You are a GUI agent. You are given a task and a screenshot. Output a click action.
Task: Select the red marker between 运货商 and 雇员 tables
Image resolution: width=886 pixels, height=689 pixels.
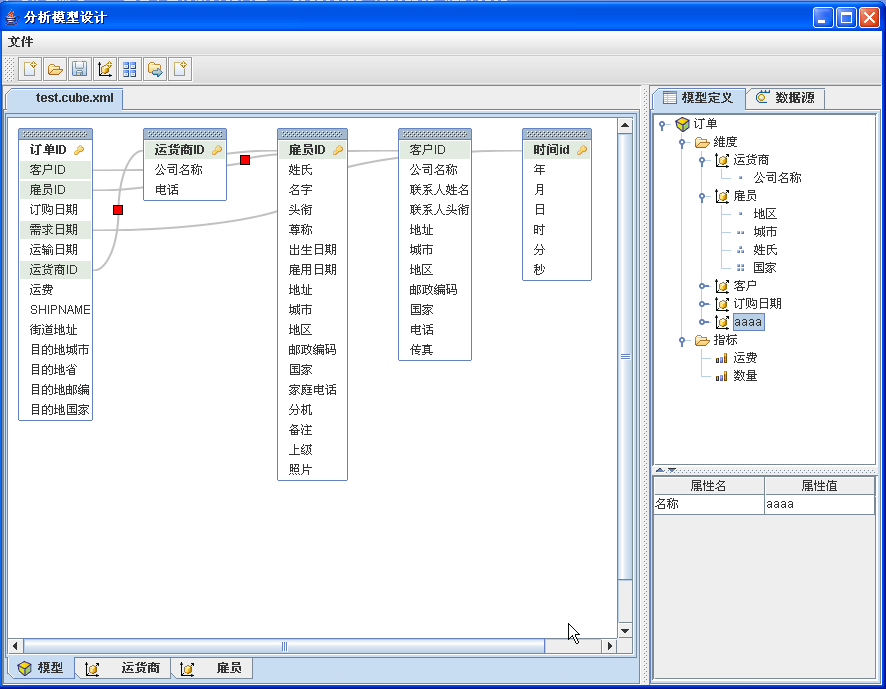[245, 160]
